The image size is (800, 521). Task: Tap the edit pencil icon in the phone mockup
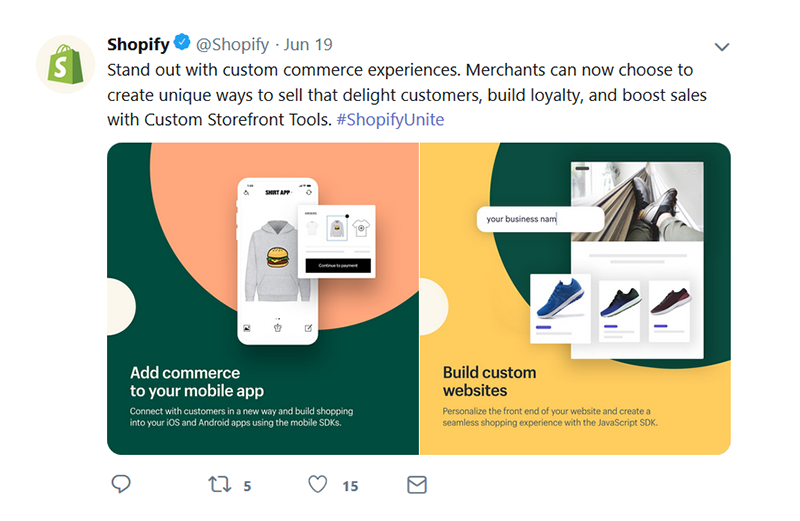(x=308, y=327)
